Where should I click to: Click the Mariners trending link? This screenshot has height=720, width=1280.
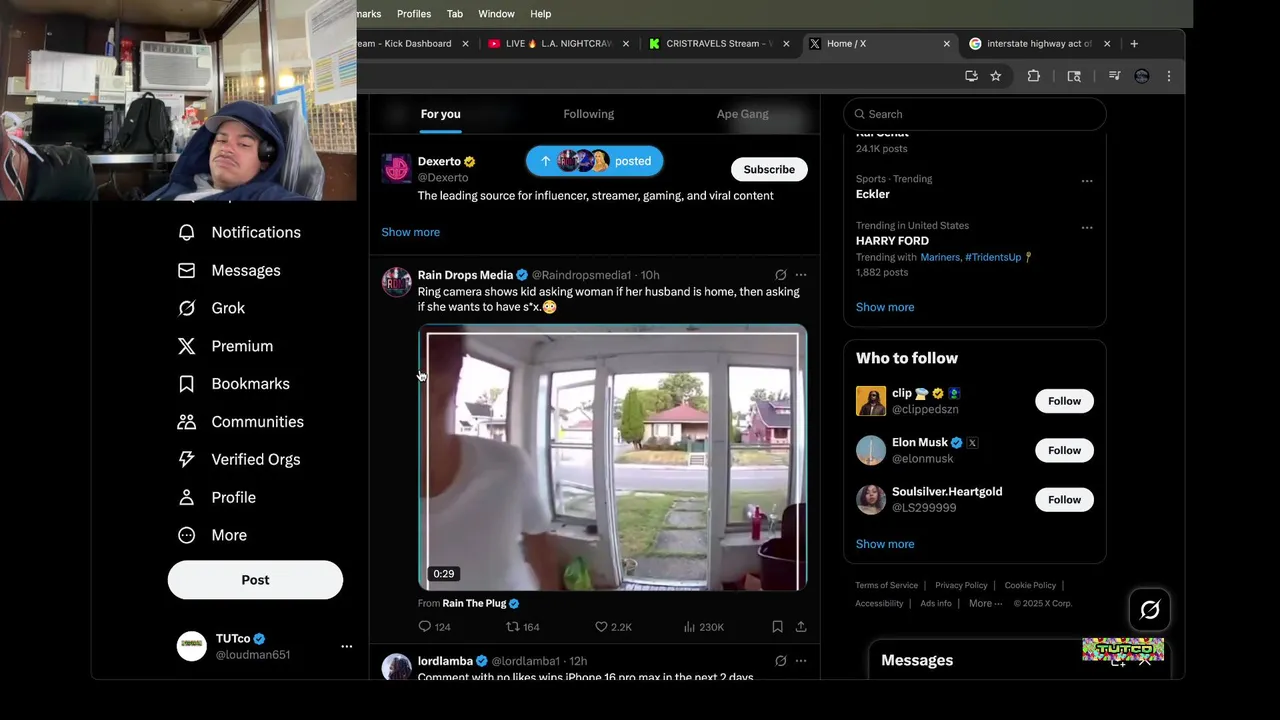point(941,257)
